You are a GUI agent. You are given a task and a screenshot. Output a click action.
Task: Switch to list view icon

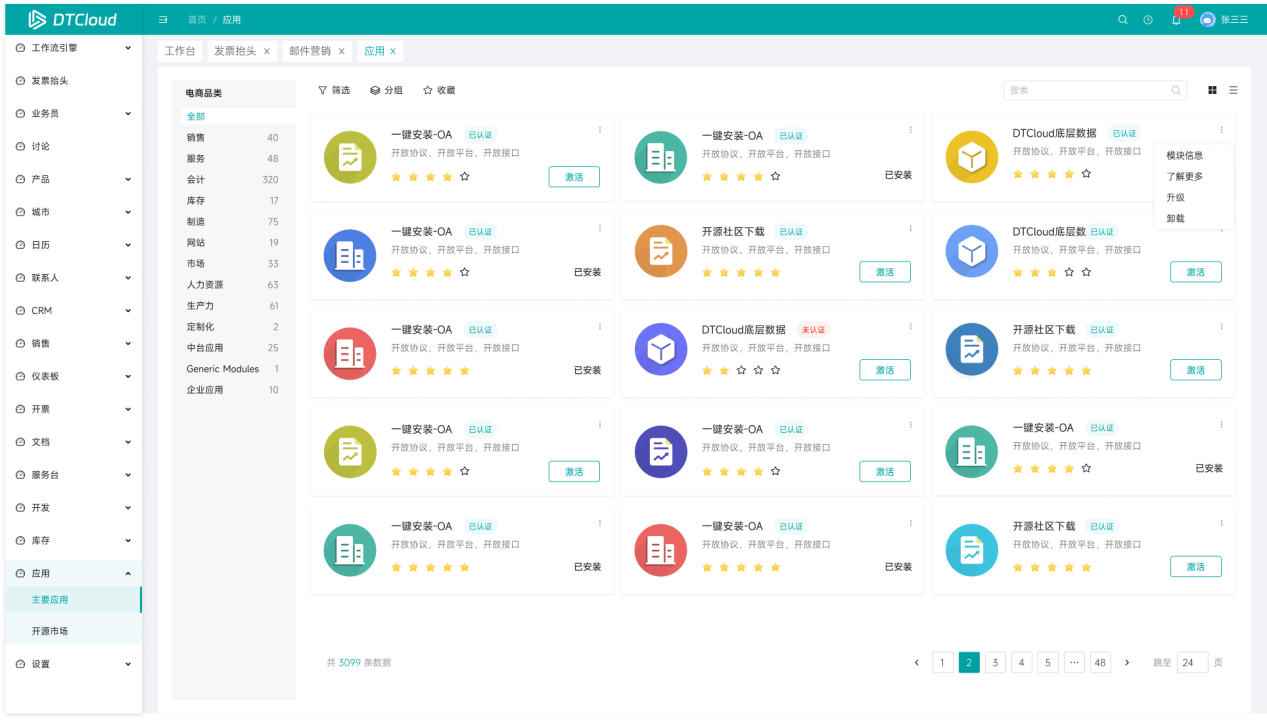[x=1233, y=90]
